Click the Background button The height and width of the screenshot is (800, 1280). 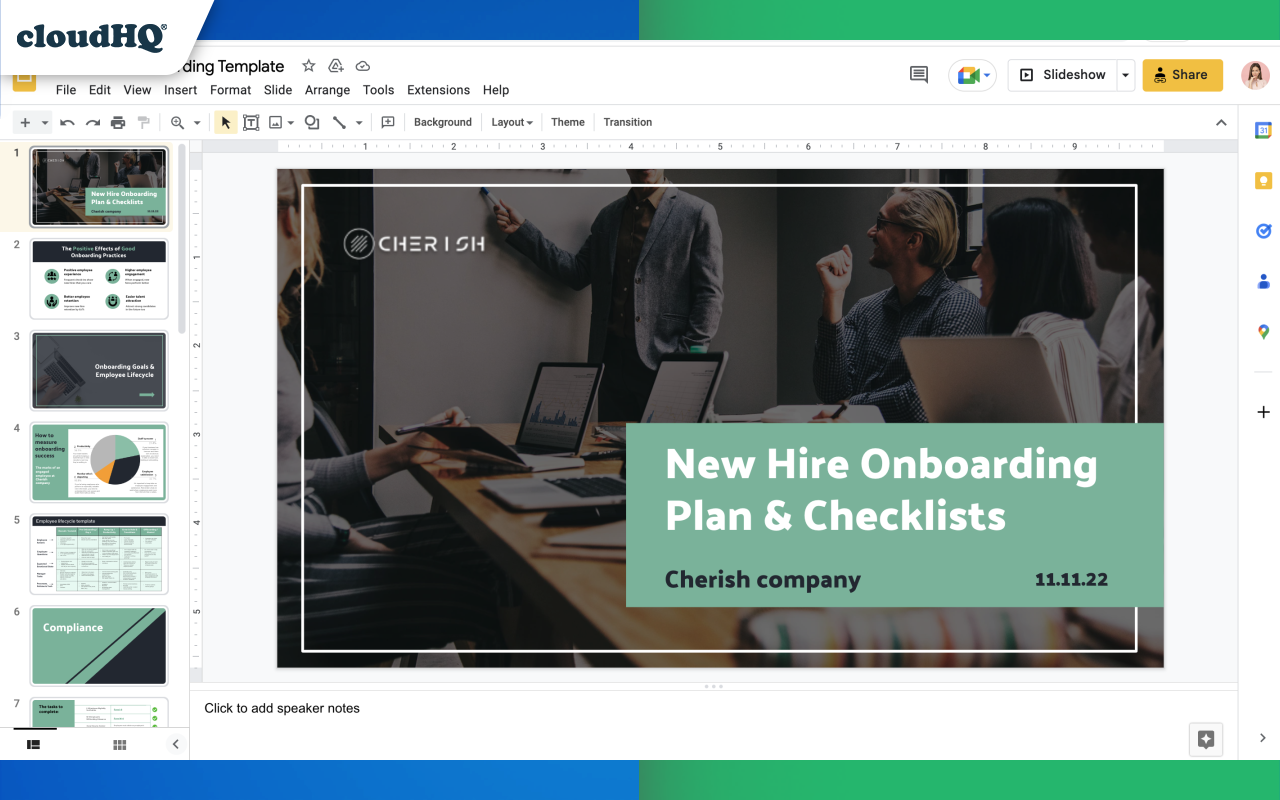click(442, 122)
